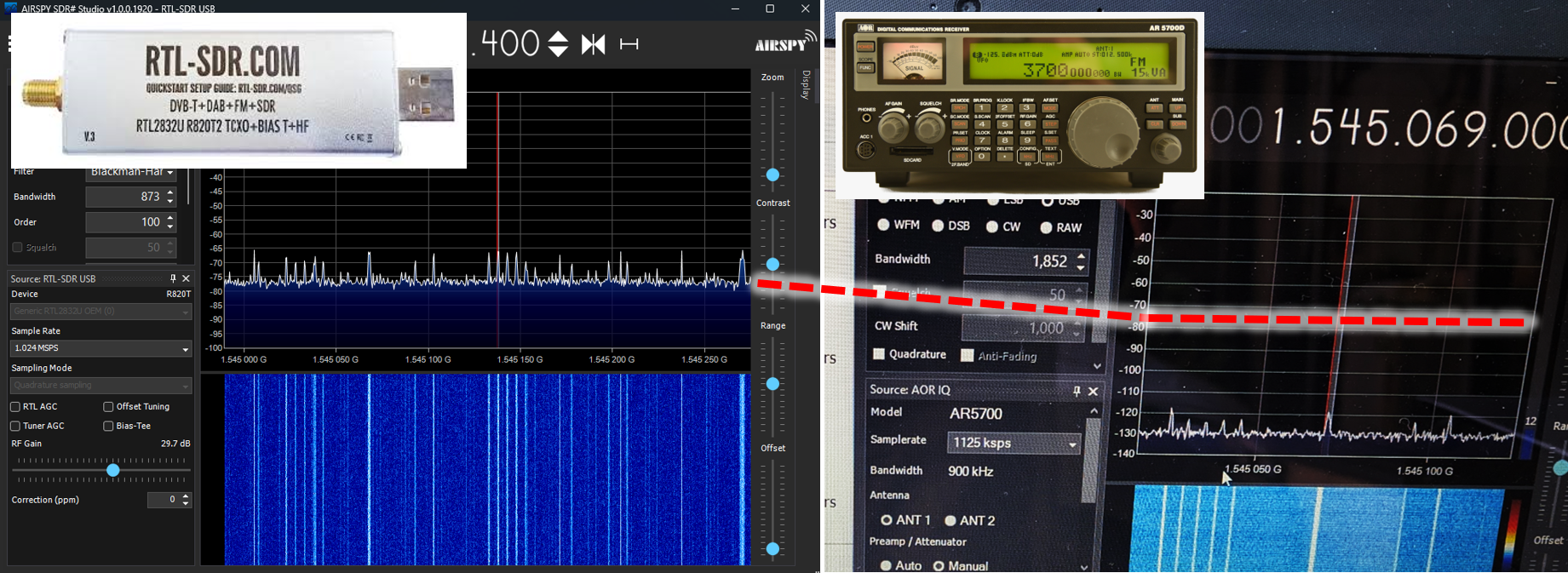Collapse AOR IQ panel with up chevron
The height and width of the screenshot is (573, 1568).
click(1094, 411)
